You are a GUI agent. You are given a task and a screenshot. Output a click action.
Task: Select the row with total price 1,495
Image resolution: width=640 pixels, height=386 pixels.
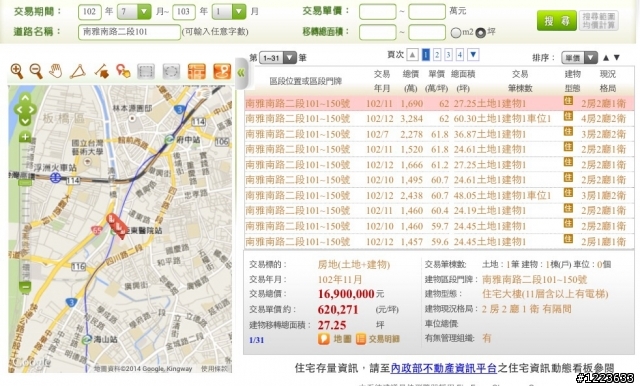pyautogui.click(x=439, y=180)
